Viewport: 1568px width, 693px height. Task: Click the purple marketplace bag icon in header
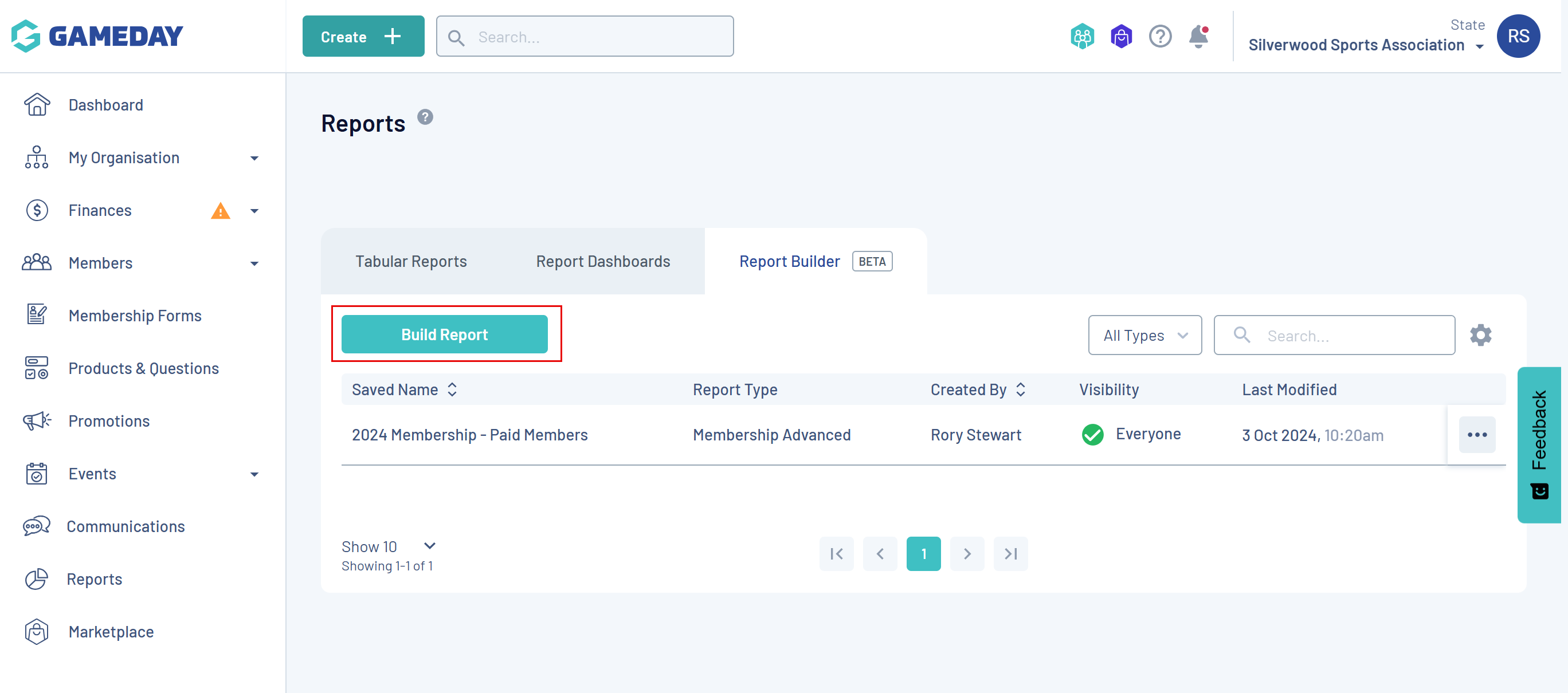click(x=1120, y=37)
